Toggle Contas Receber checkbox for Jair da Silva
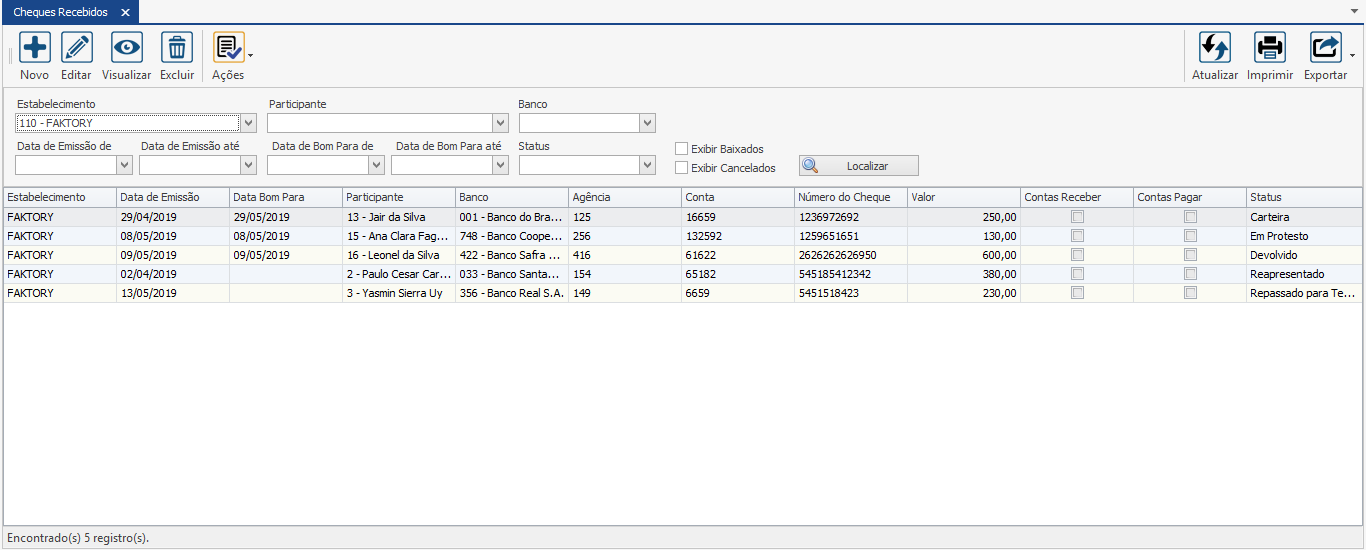This screenshot has height=550, width=1366. coord(1077,217)
